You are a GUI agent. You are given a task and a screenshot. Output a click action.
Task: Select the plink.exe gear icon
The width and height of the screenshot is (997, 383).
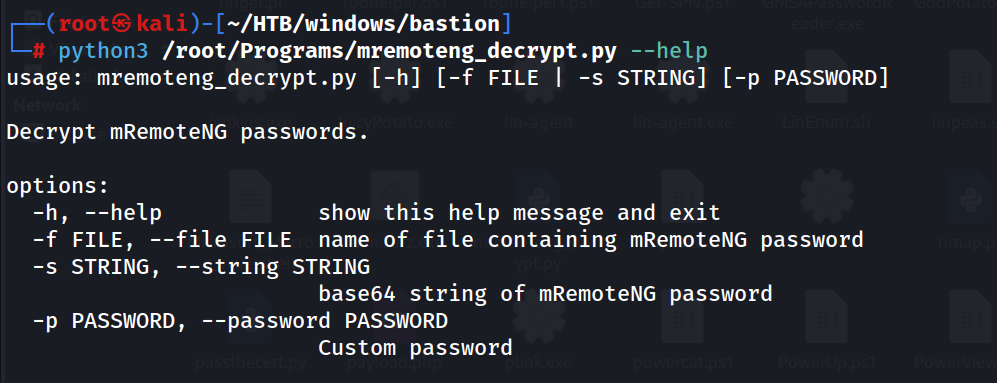point(538,317)
